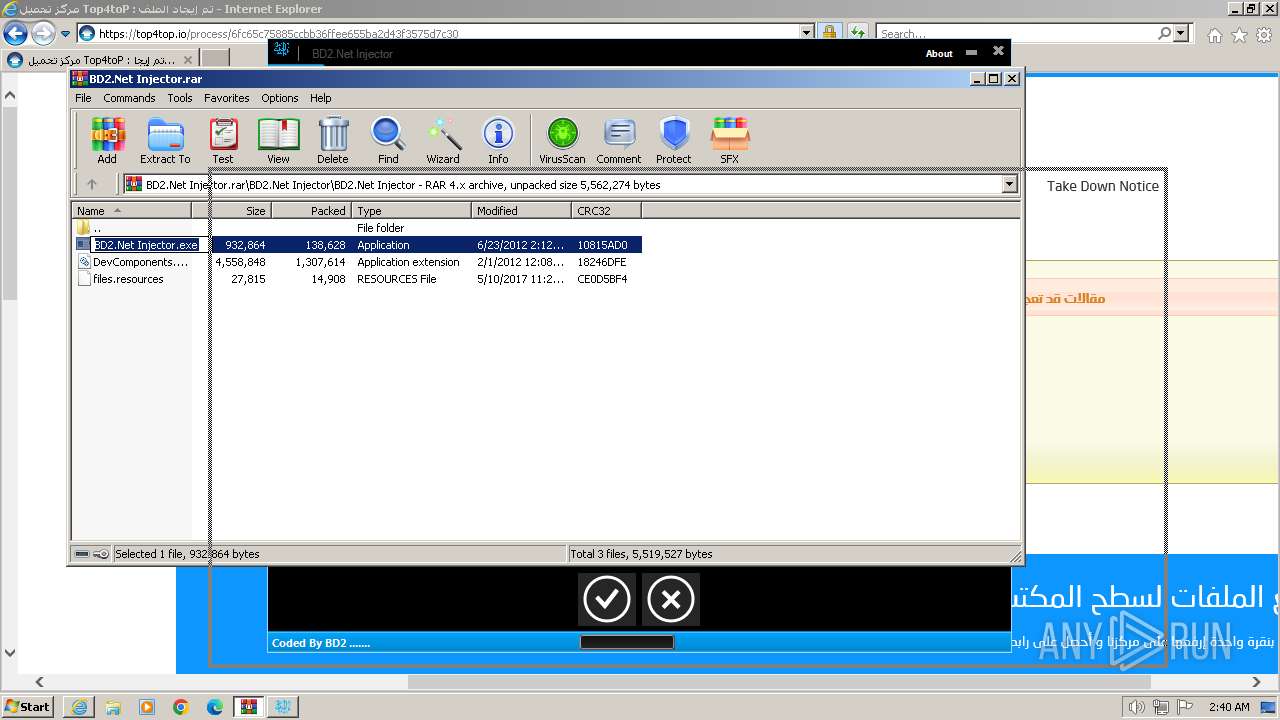Viewport: 1280px width, 720px height.
Task: Click the injector progress bar
Action: (x=627, y=643)
